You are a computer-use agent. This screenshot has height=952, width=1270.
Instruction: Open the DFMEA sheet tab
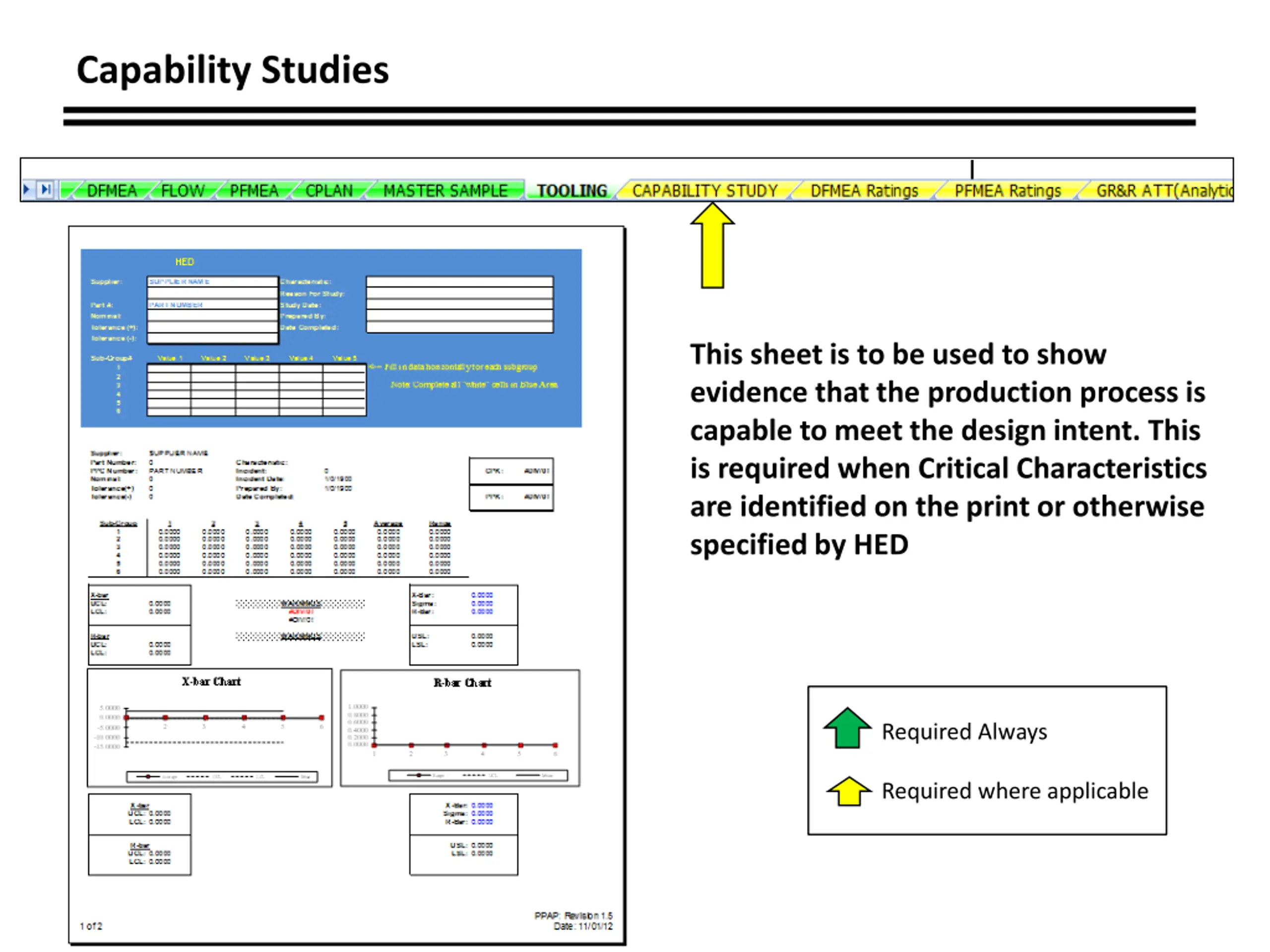click(112, 190)
